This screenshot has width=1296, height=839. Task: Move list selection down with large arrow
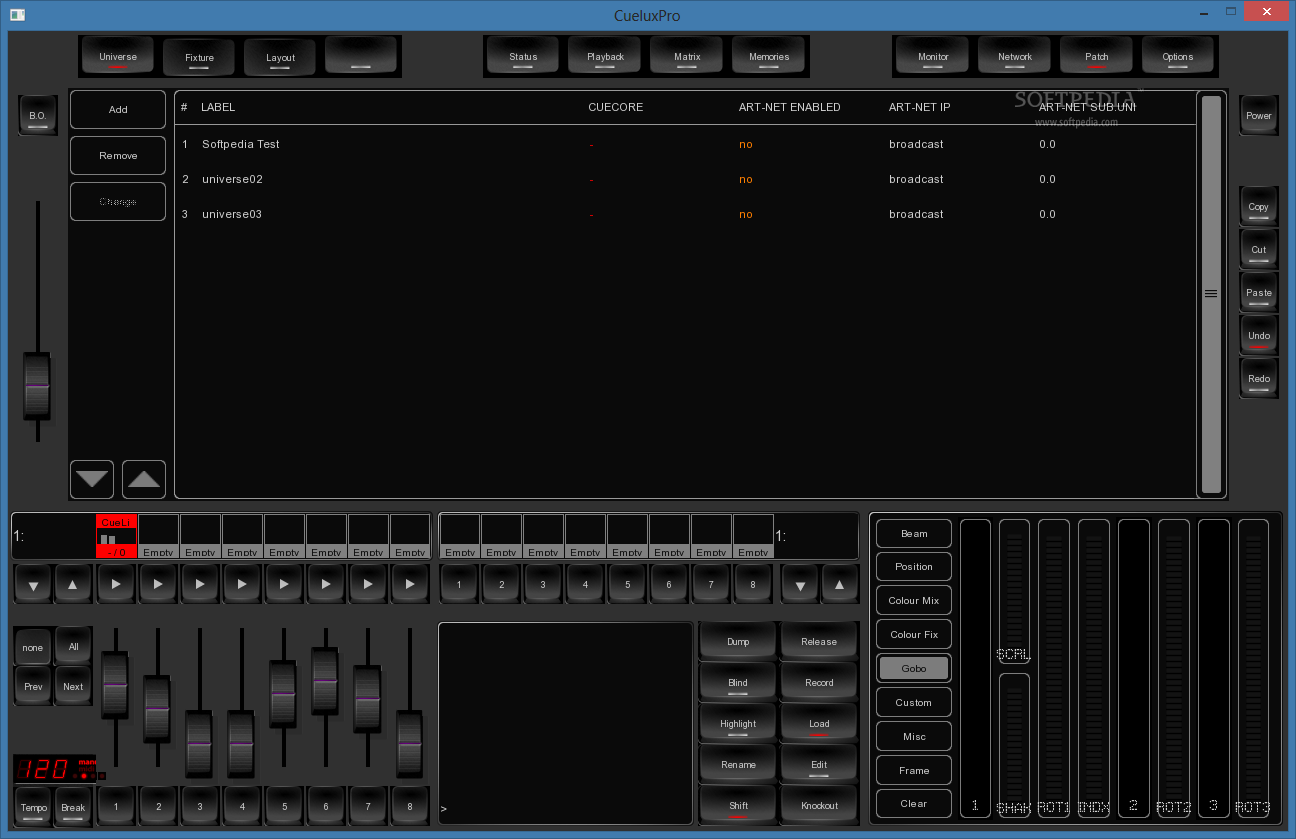[x=92, y=479]
